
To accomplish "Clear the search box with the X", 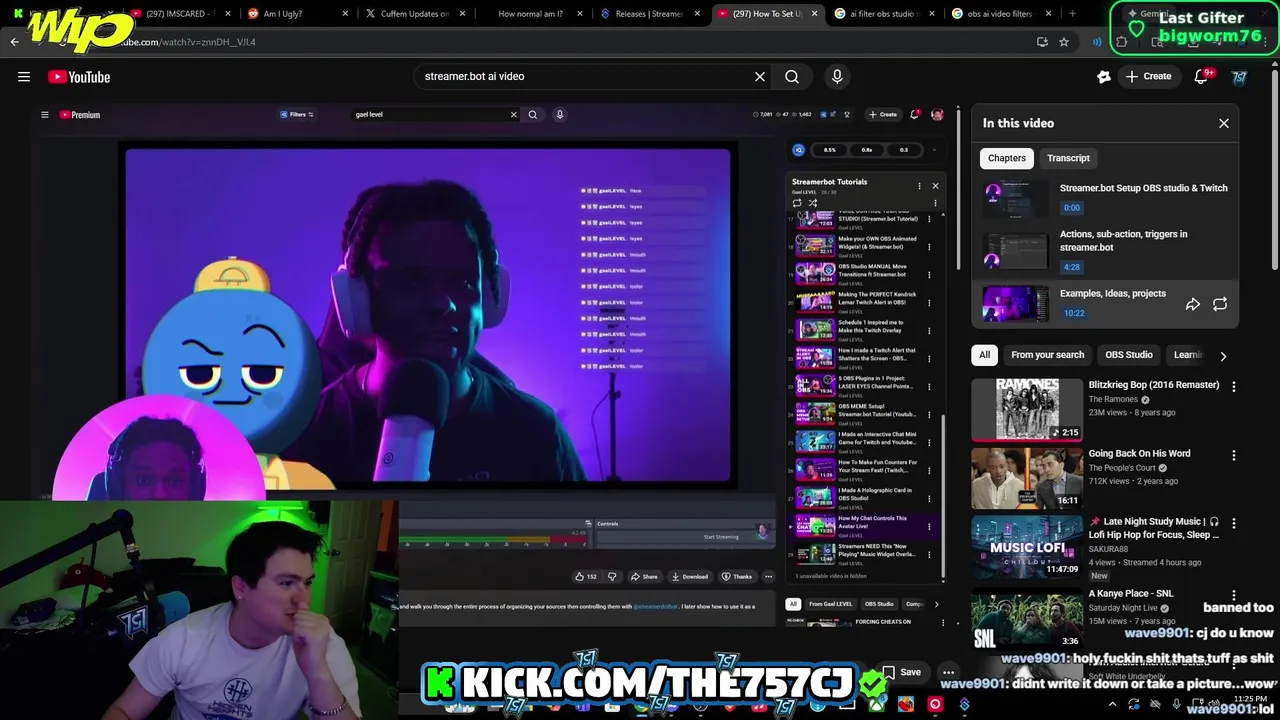I will coord(760,76).
